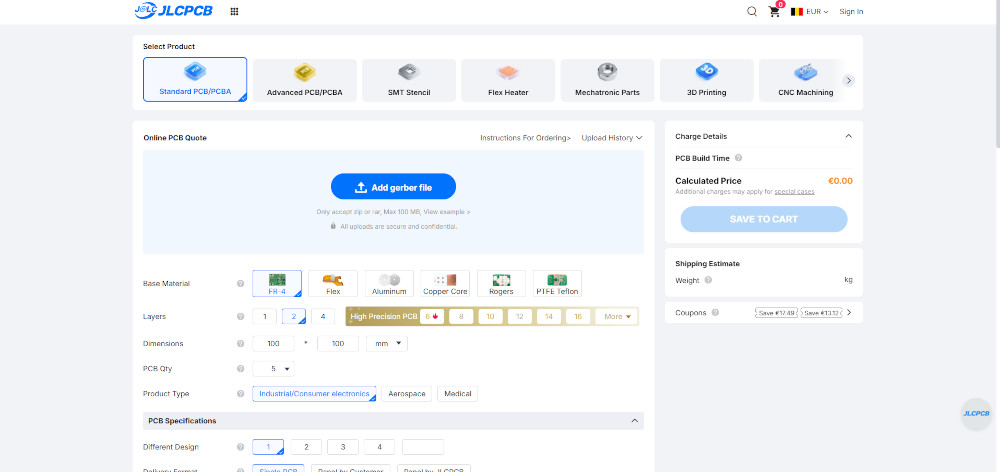Open EUR currency country selector
The width and height of the screenshot is (1000, 472).
[x=809, y=11]
